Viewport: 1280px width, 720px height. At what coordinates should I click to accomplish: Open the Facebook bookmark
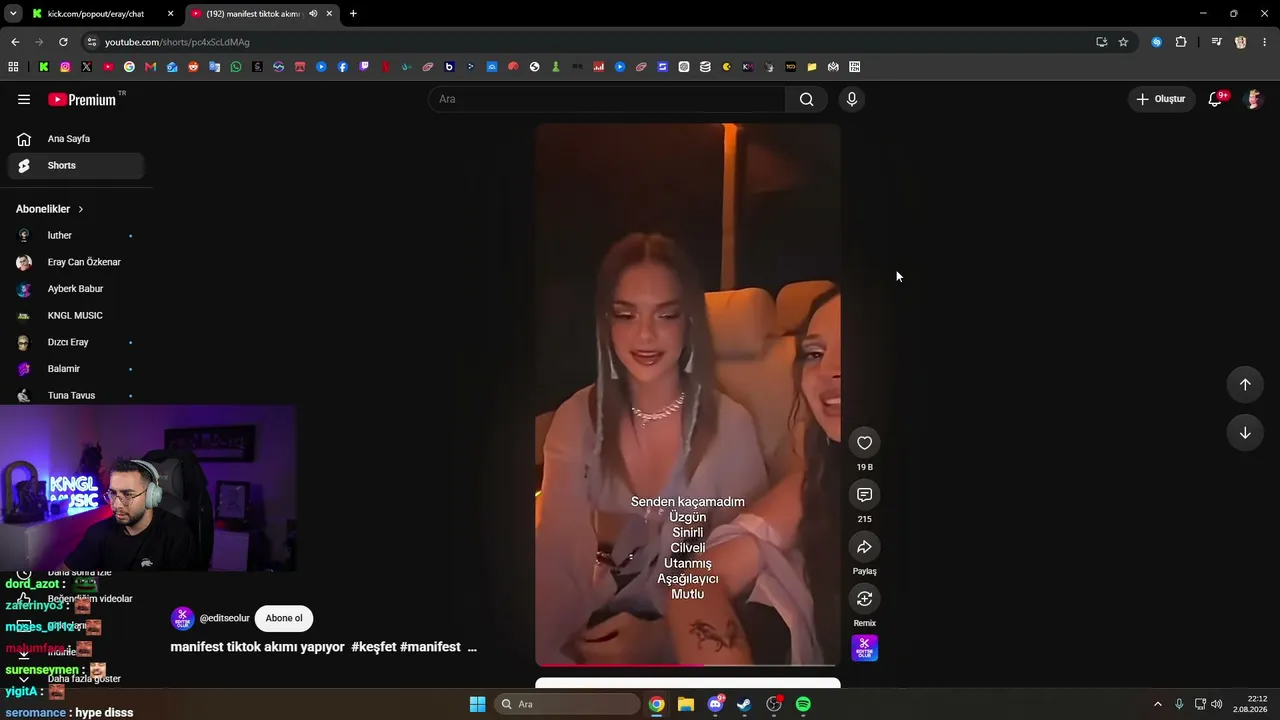point(343,67)
